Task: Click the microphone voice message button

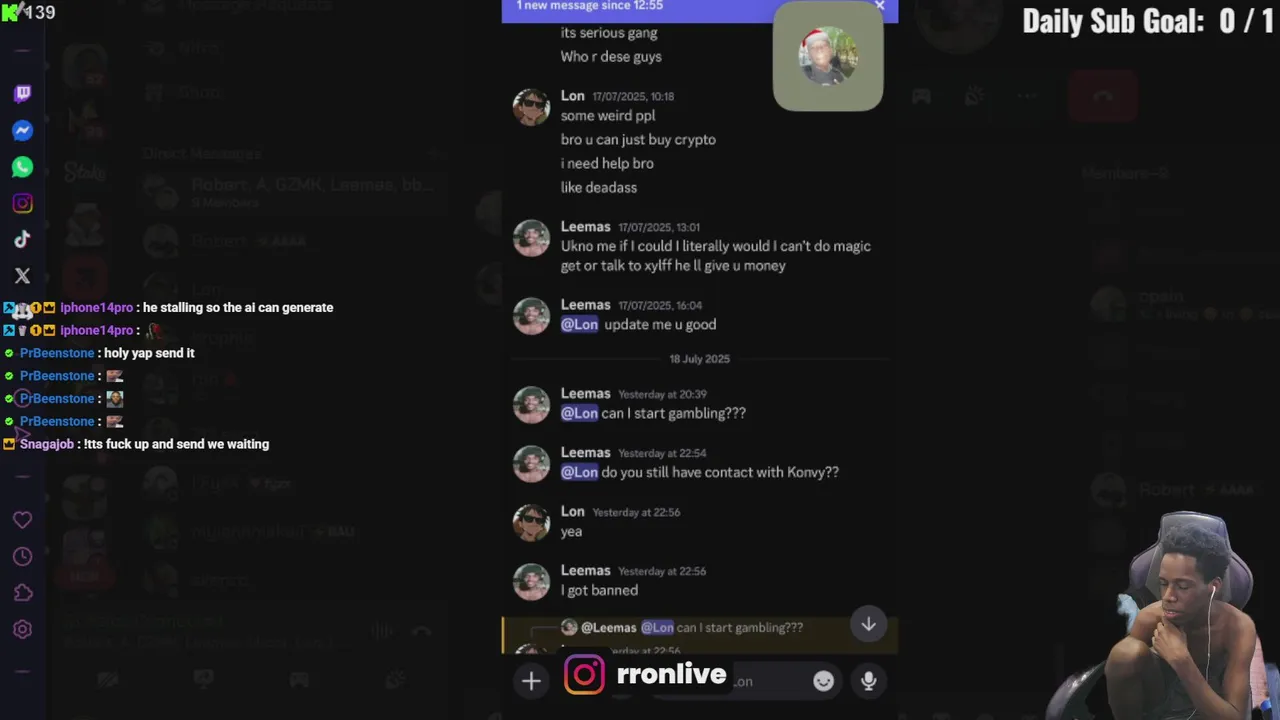Action: 868,681
